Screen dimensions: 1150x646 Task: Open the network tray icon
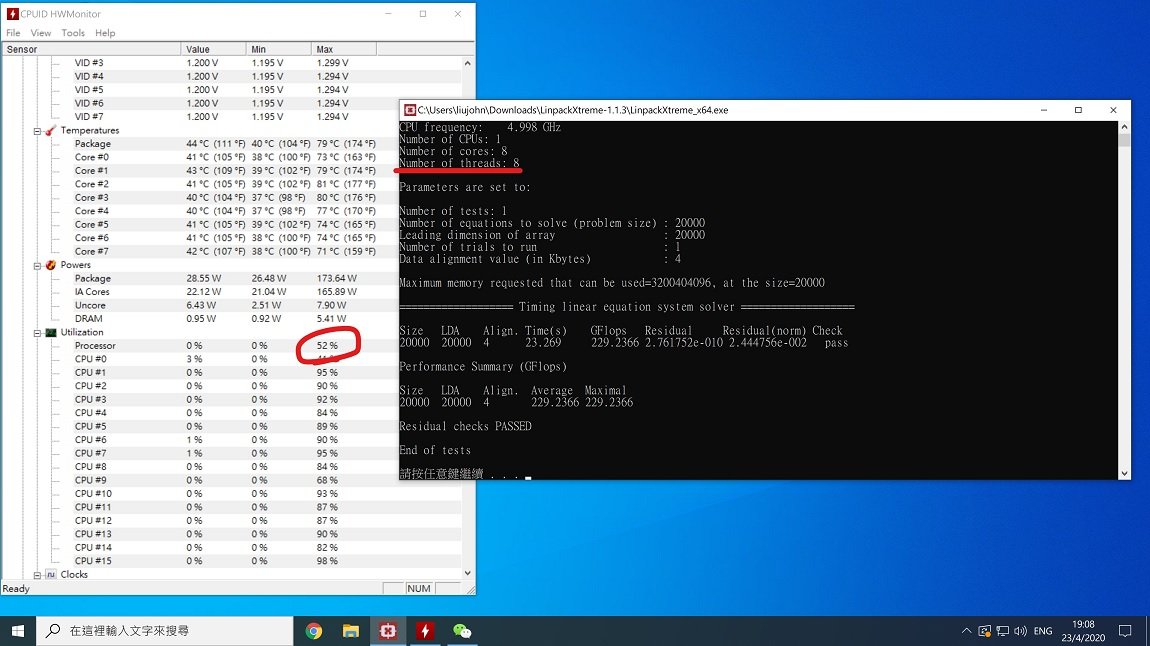point(1003,631)
